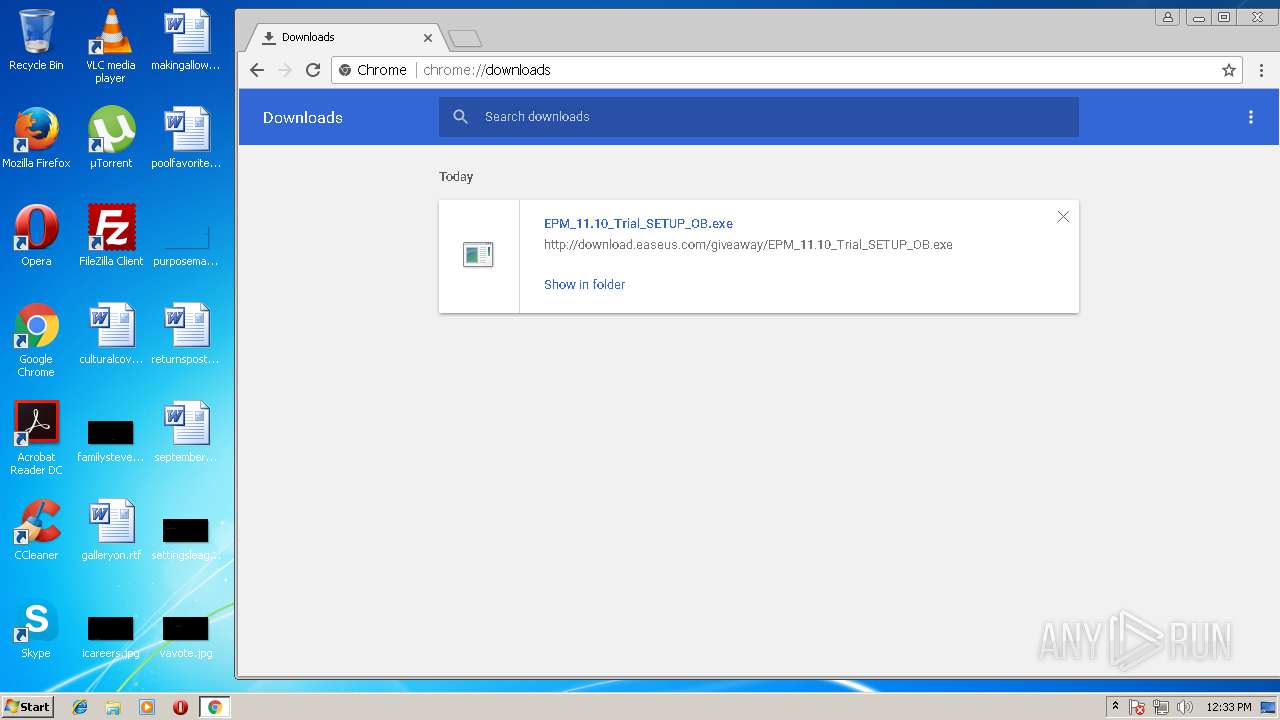Click the downloaded exe file icon
Screen dimensions: 1280x720
click(478, 255)
